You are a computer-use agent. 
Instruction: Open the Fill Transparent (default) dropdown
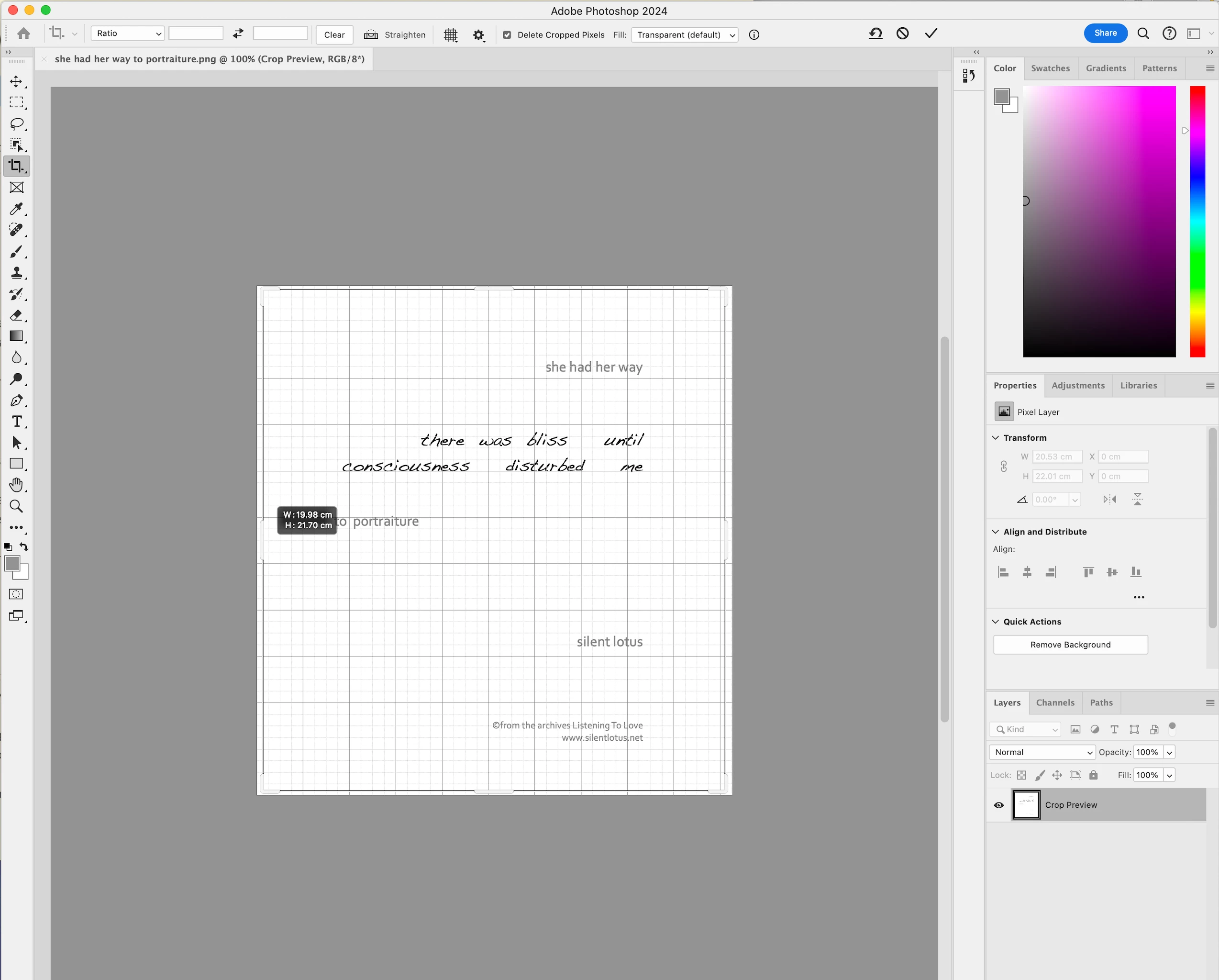pyautogui.click(x=684, y=35)
